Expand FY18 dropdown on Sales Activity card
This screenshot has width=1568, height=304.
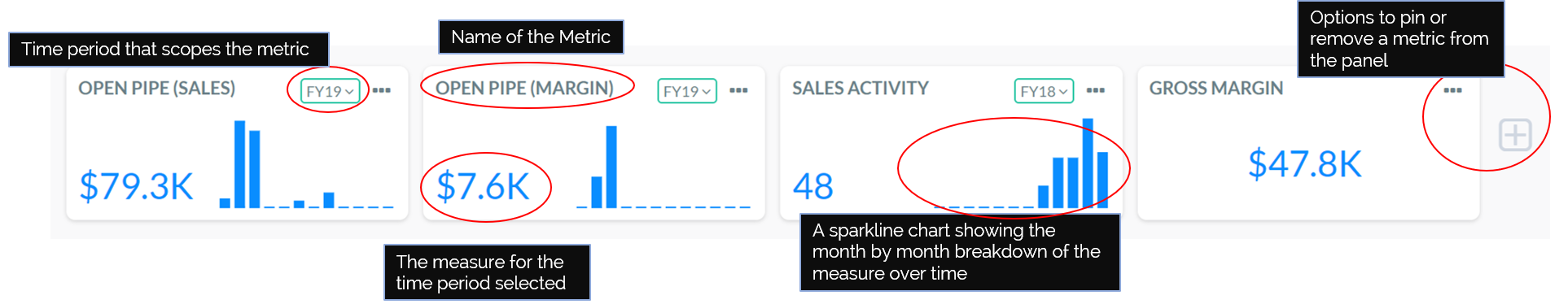1044,91
